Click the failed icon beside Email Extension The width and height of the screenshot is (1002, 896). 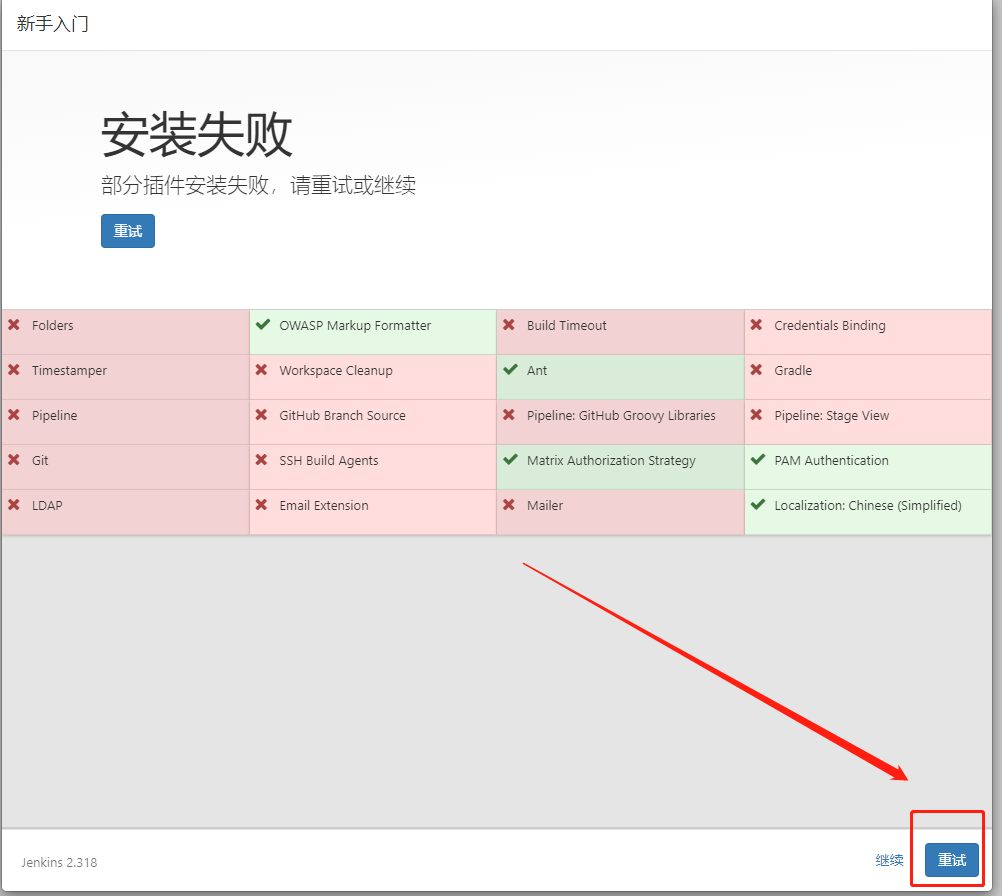click(261, 505)
